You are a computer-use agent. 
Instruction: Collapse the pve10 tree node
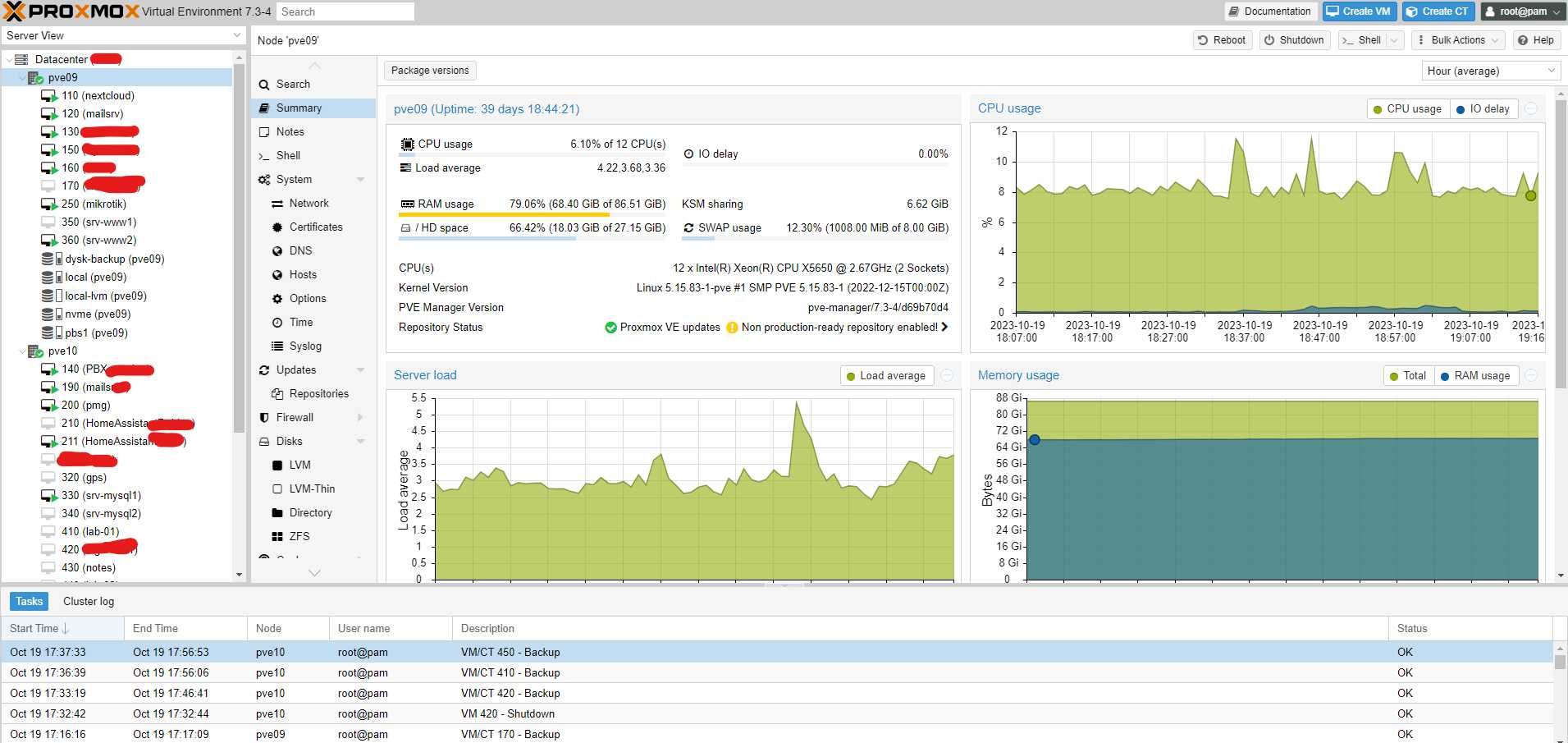click(x=22, y=351)
